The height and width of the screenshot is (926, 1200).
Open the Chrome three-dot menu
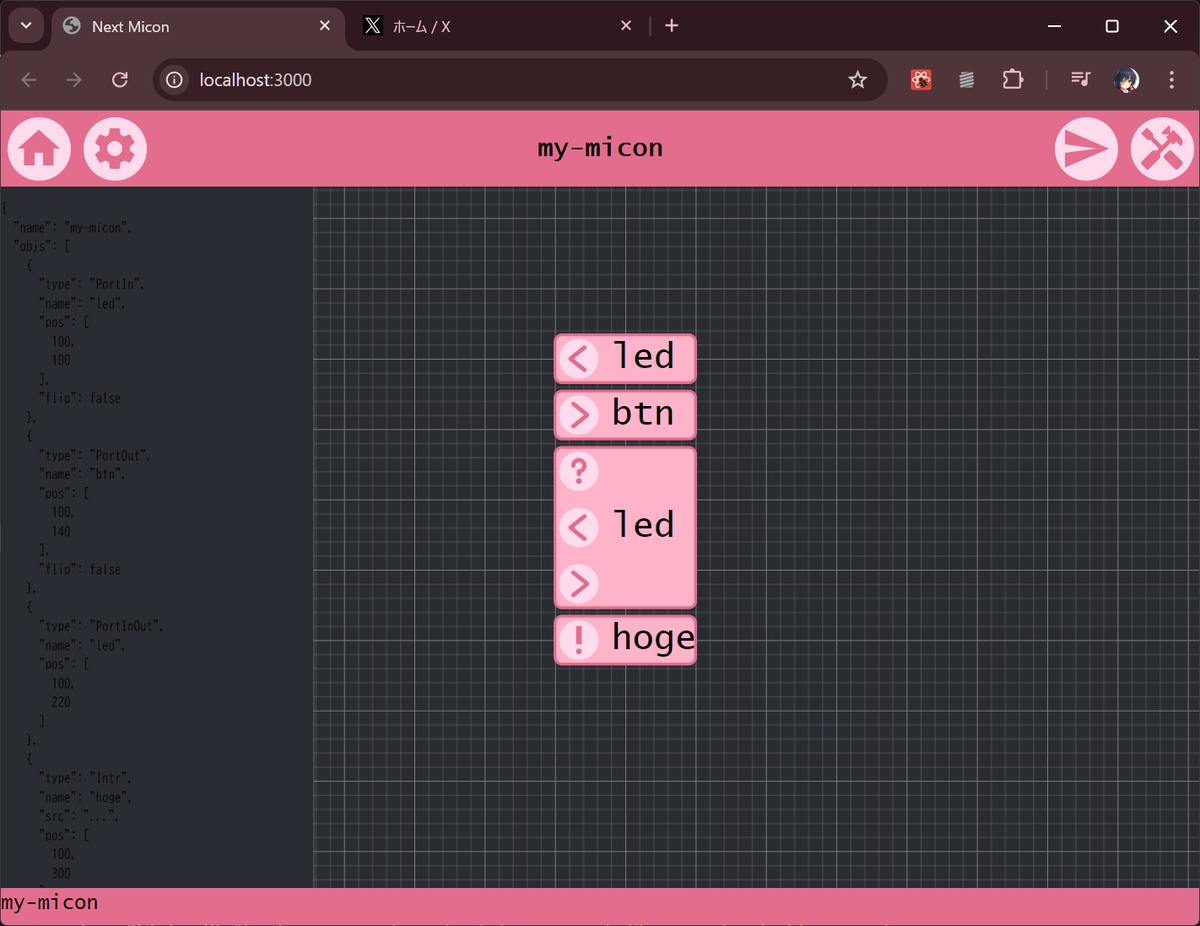click(1171, 80)
